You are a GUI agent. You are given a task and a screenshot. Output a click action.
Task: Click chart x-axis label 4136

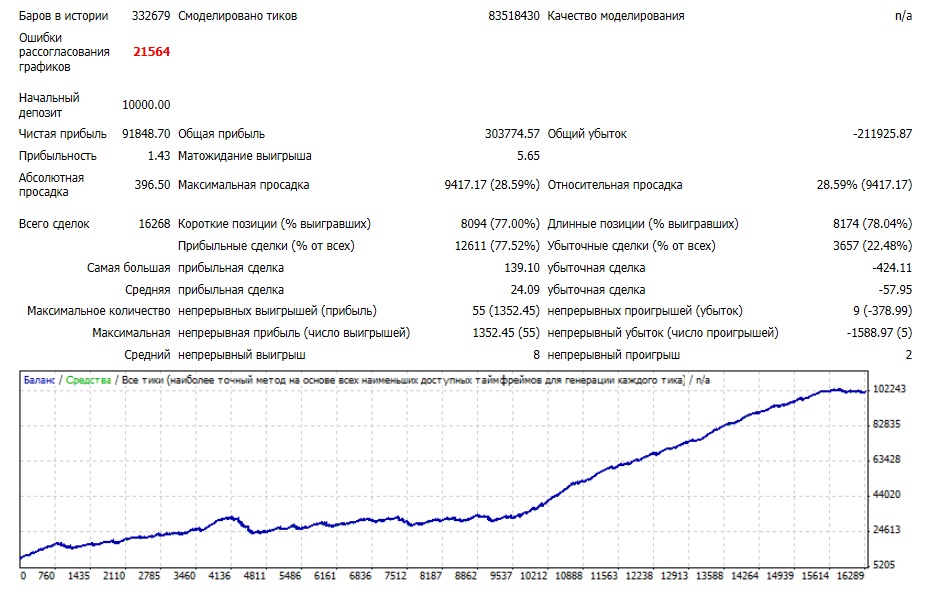point(219,576)
